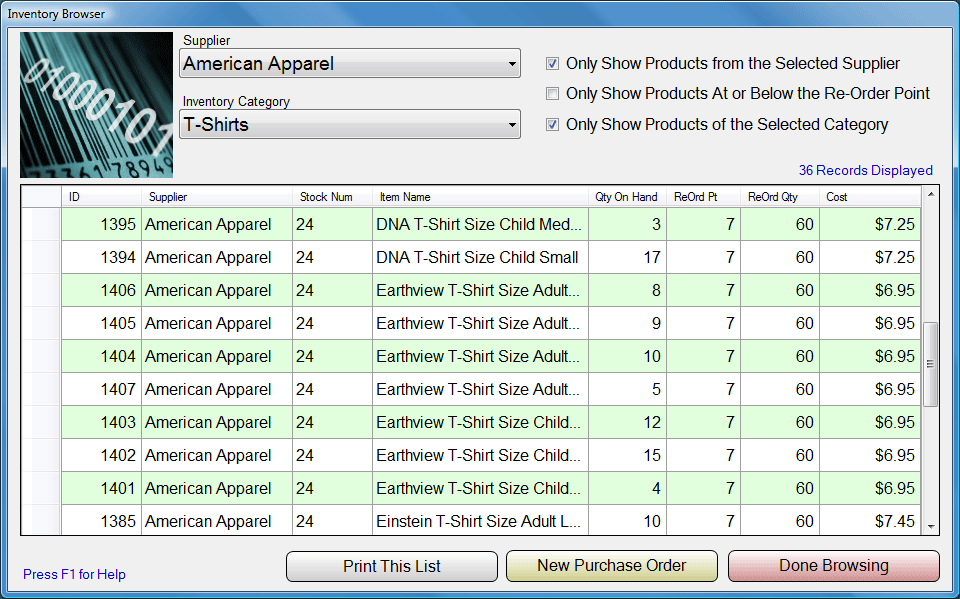Click the Item Name column header
960x599 pixels.
coord(480,197)
